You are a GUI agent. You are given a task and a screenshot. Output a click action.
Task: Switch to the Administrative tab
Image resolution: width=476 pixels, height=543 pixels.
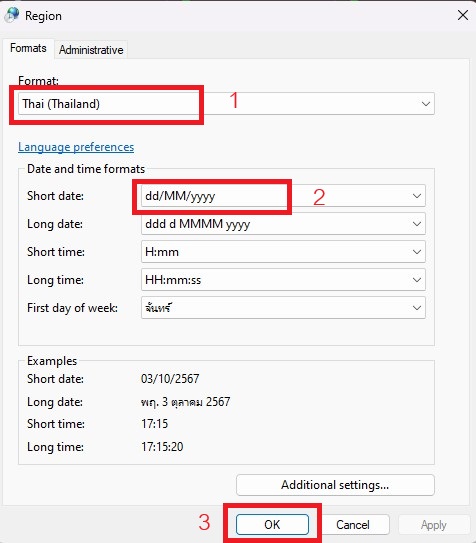pos(91,50)
